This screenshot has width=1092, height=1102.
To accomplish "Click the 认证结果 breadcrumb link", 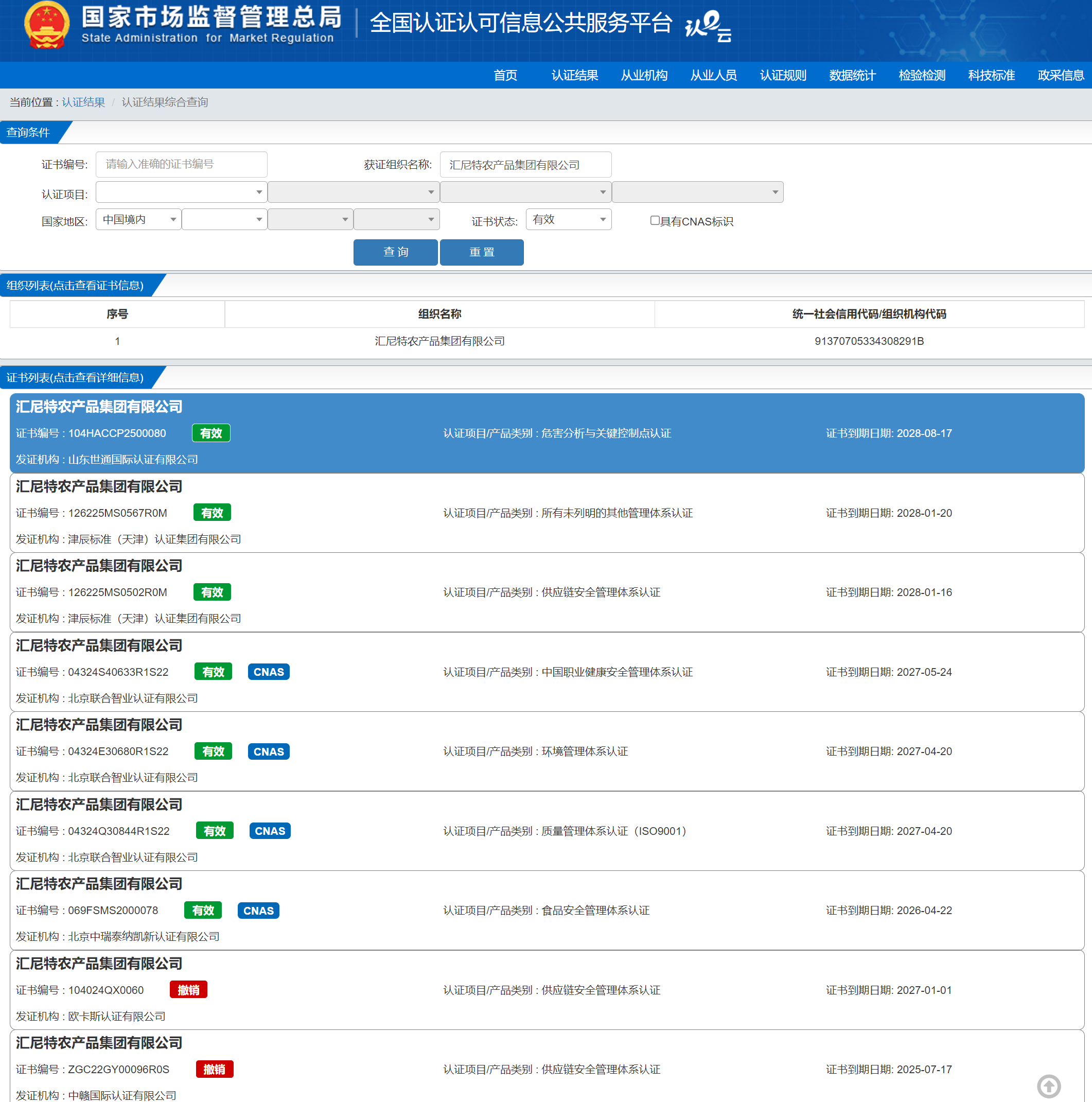I will [x=83, y=102].
